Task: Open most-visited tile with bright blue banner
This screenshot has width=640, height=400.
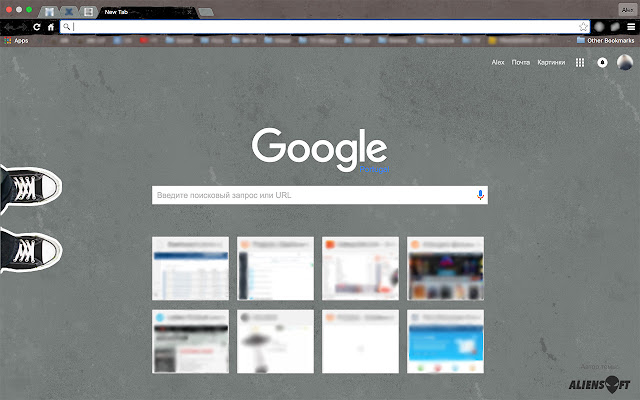Action: click(445, 342)
